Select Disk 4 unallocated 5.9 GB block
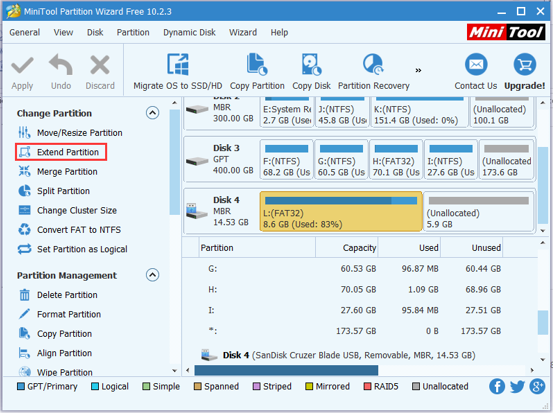Screen dimensions: 553x413 pyautogui.click(x=479, y=211)
